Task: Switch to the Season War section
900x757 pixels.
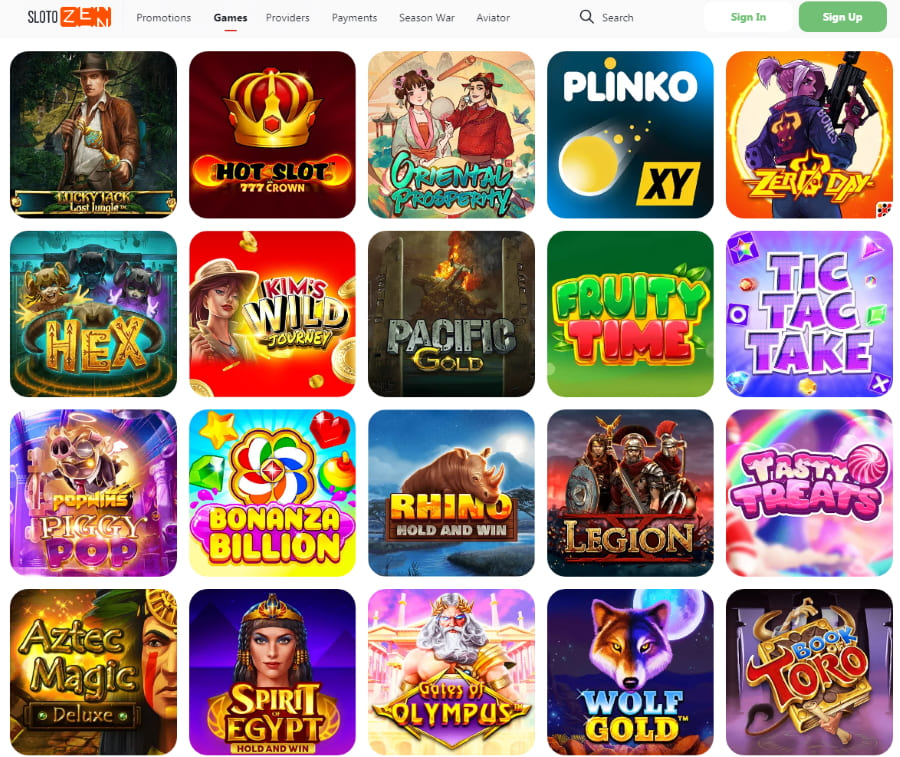Action: coord(426,18)
